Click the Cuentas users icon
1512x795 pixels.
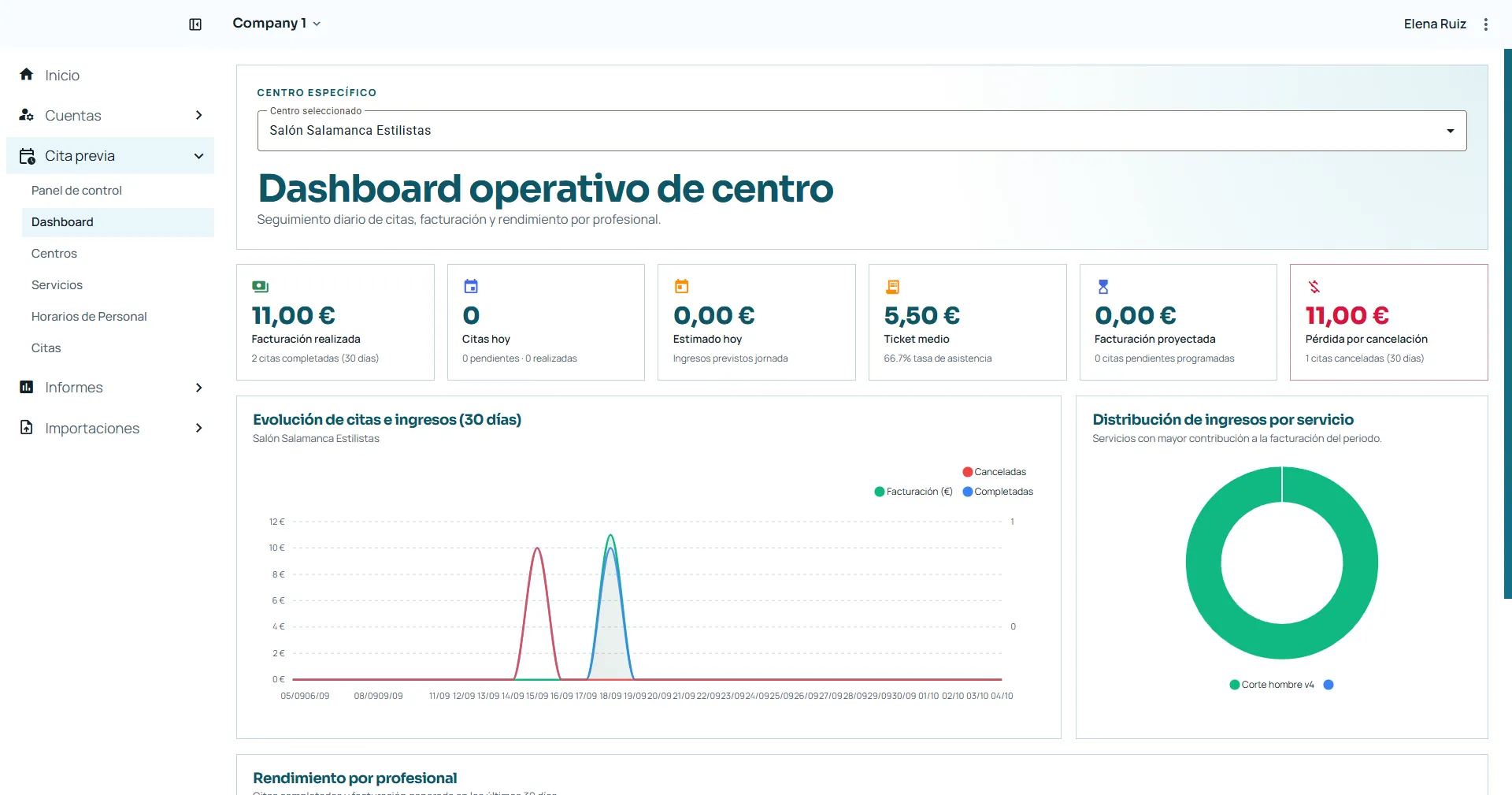click(27, 115)
